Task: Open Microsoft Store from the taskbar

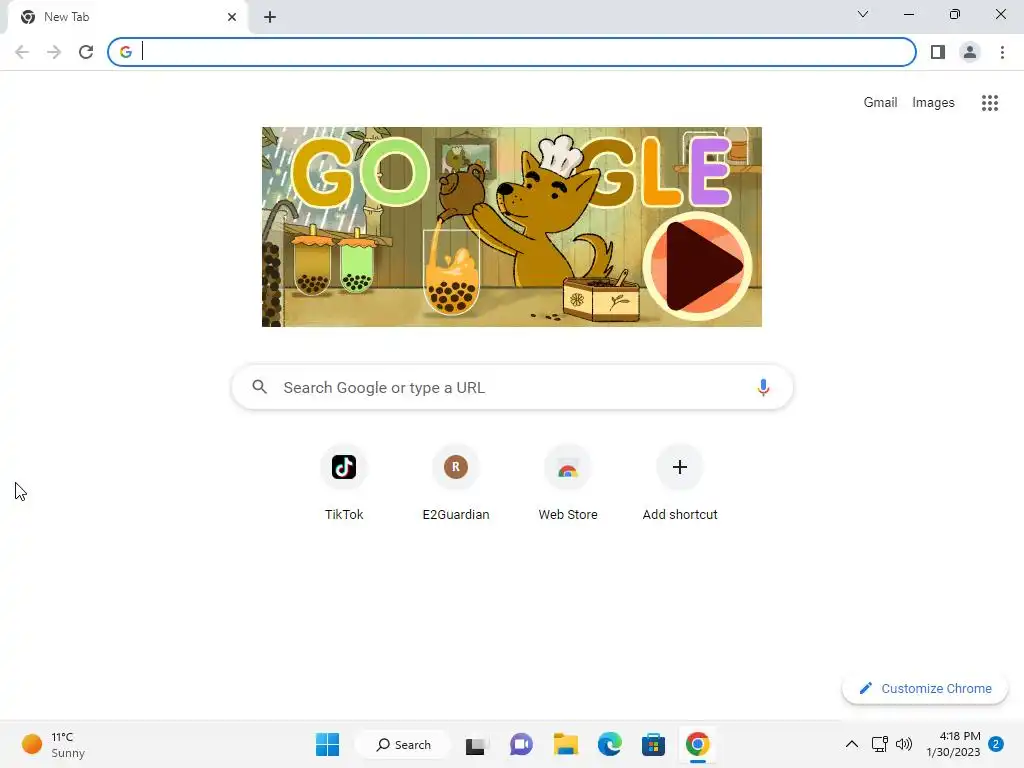Action: pos(653,744)
